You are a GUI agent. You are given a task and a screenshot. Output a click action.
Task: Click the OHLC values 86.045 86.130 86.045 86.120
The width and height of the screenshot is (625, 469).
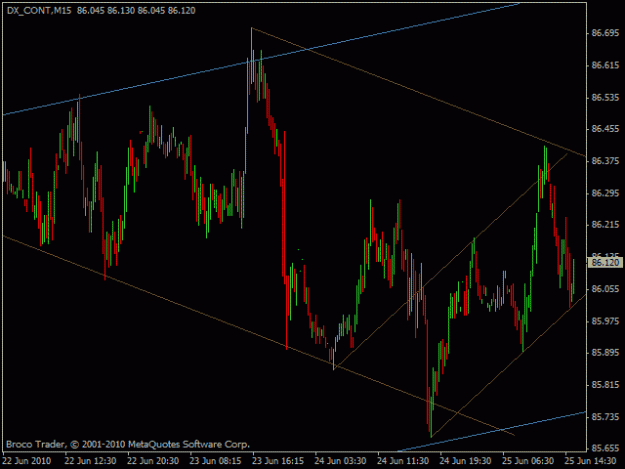click(136, 11)
